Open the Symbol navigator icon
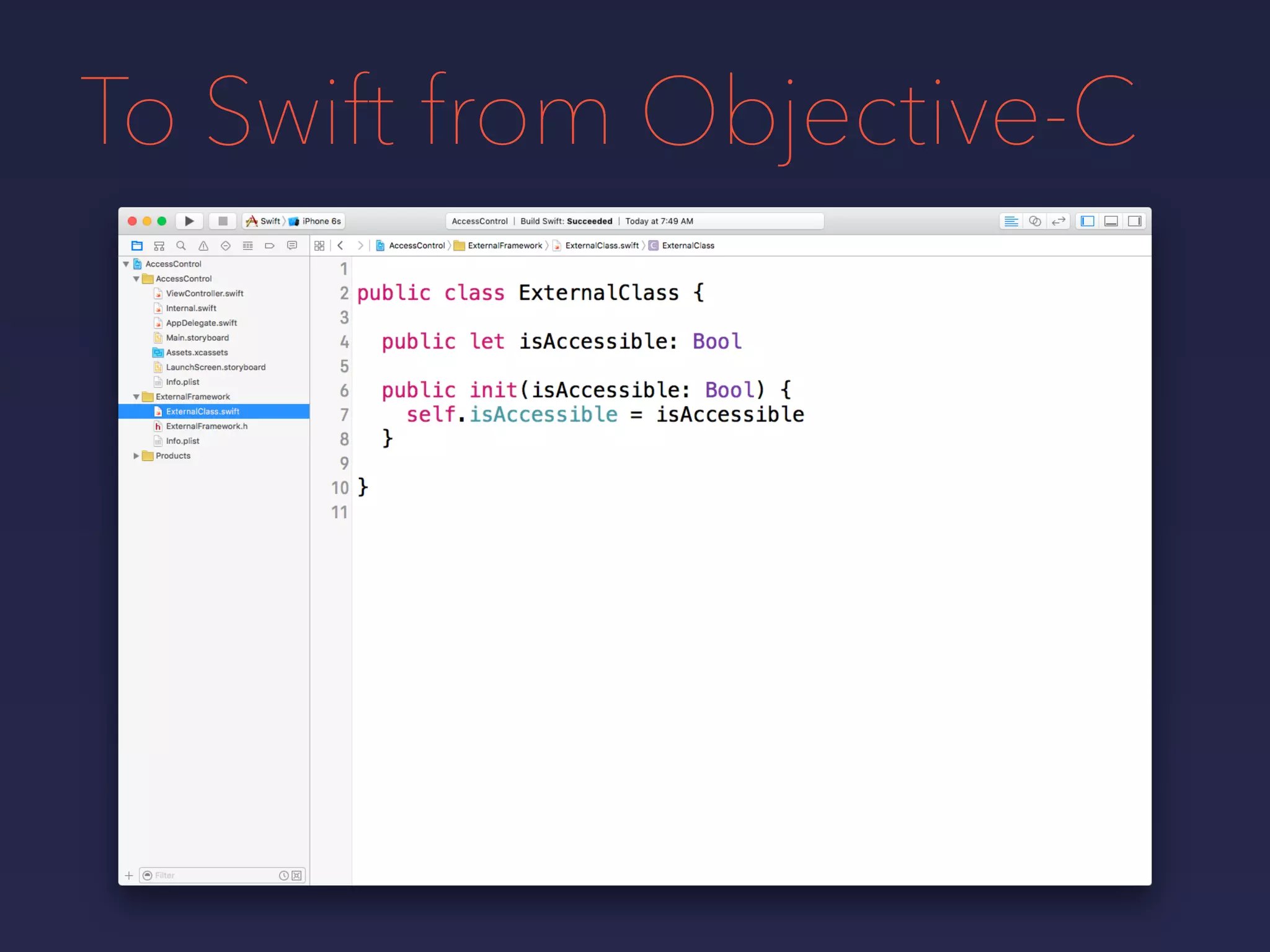The image size is (1270, 952). (159, 246)
